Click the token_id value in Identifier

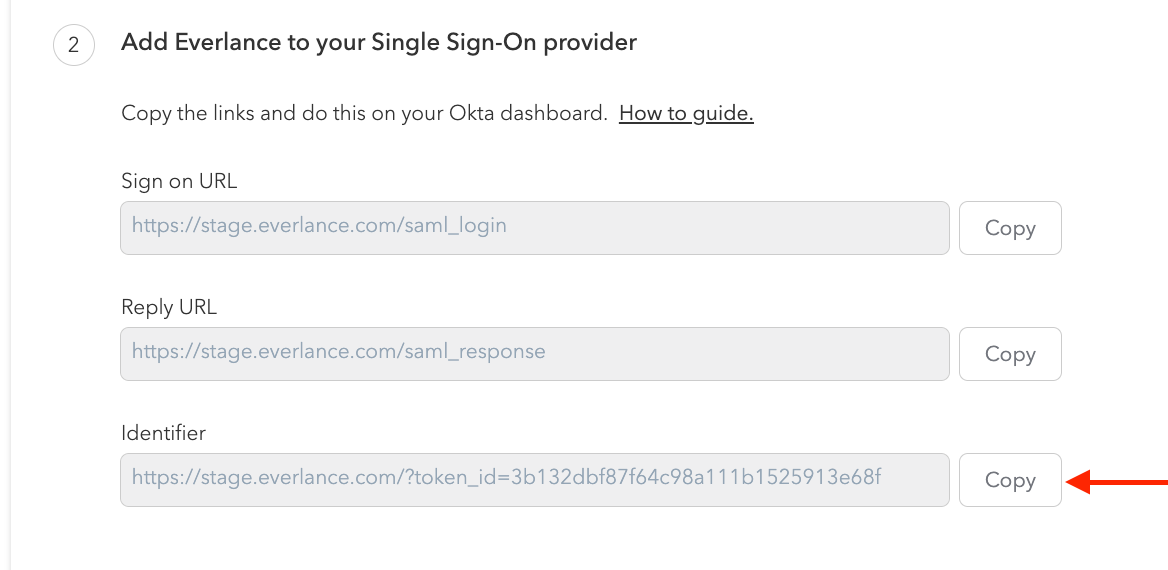click(695, 478)
